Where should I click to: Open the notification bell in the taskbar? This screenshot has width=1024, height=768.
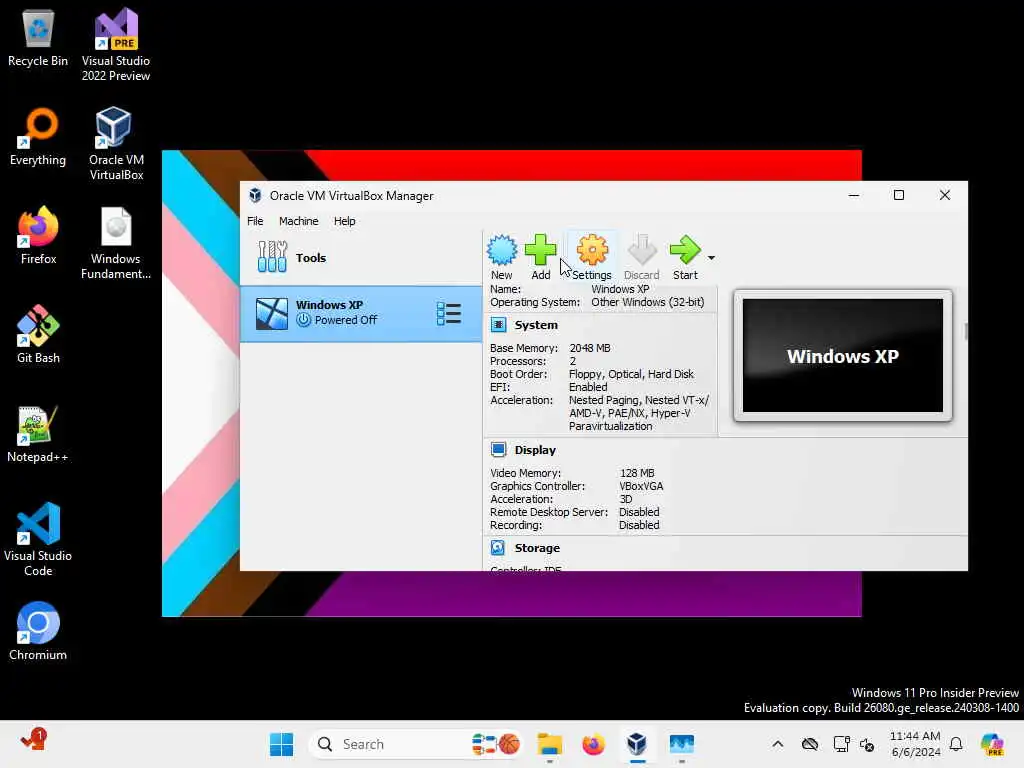[x=955, y=744]
